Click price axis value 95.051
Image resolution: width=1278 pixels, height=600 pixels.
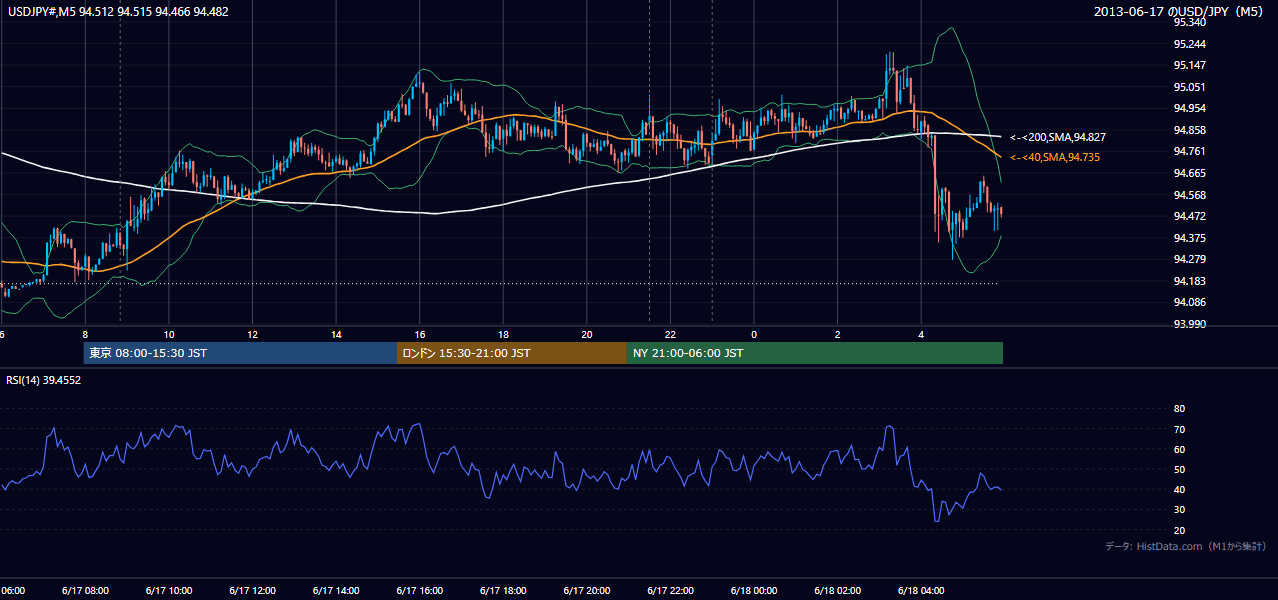pyautogui.click(x=1189, y=87)
